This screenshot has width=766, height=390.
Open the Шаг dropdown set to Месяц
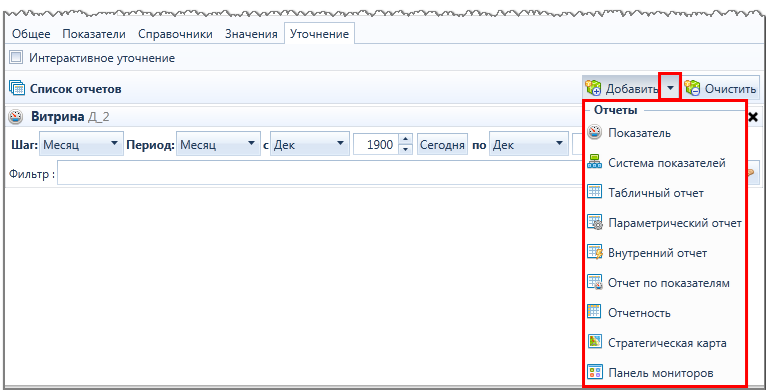click(81, 144)
